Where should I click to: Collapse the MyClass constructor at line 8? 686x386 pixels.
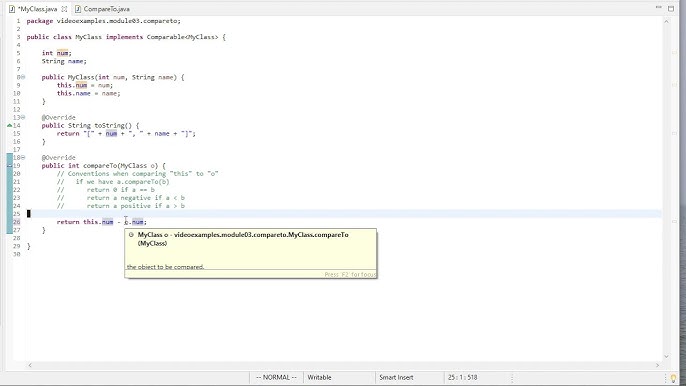(23, 77)
